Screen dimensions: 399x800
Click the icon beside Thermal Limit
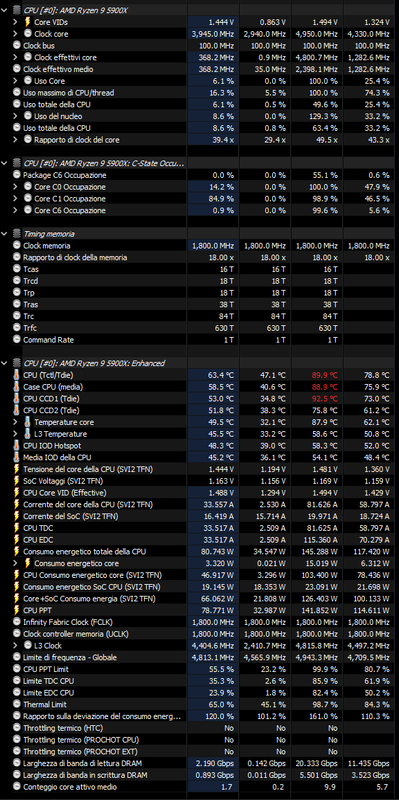coord(17,704)
